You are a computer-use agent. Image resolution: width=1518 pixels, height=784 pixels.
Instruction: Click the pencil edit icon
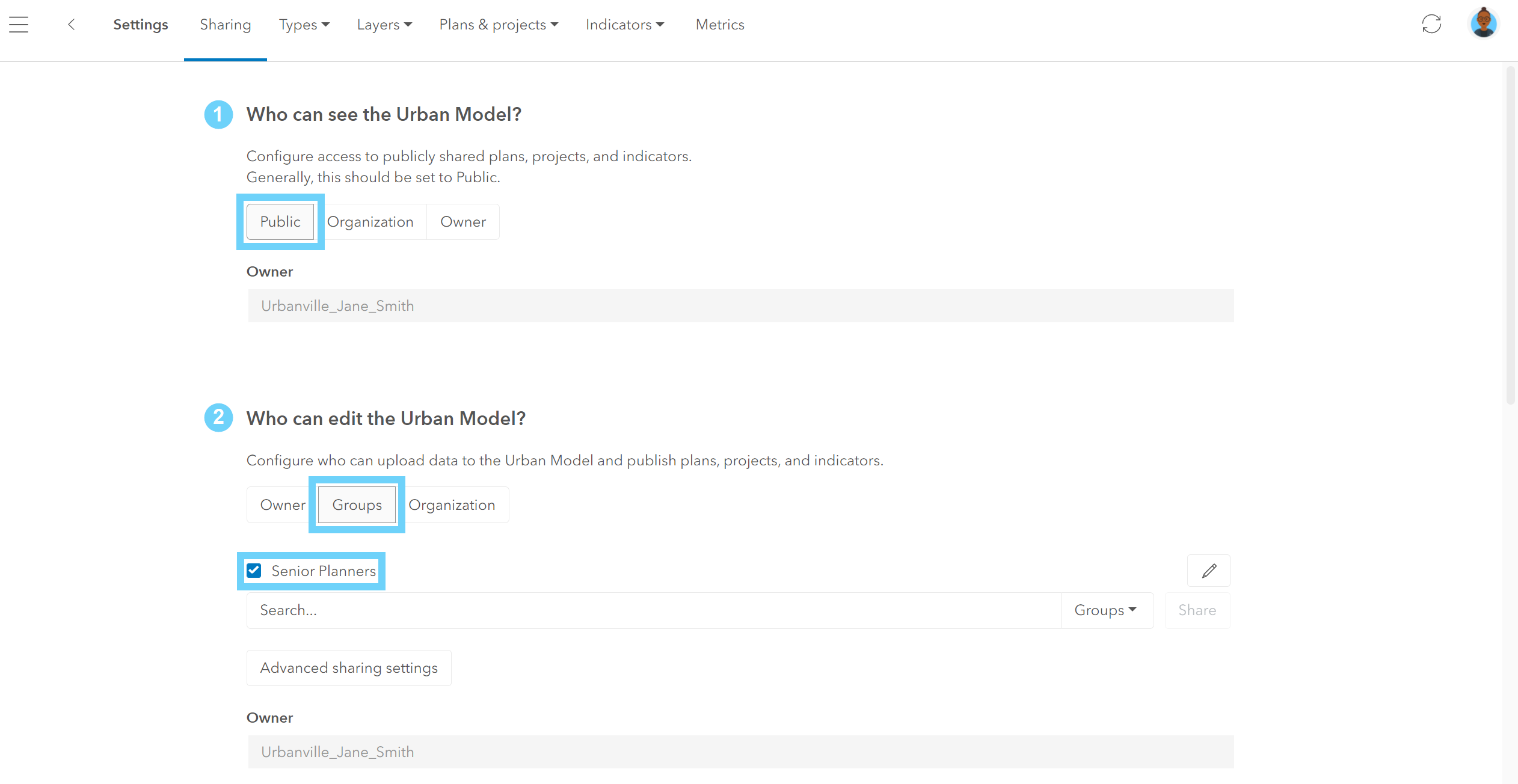1209,571
